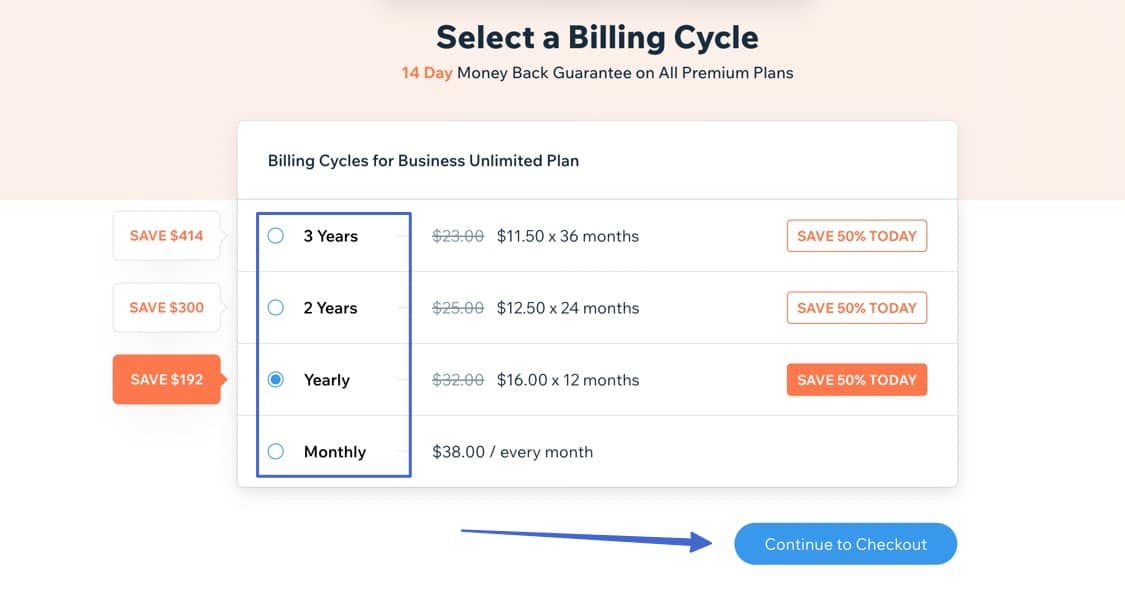
Task: Click the SAVE $300 badge
Action: [166, 308]
